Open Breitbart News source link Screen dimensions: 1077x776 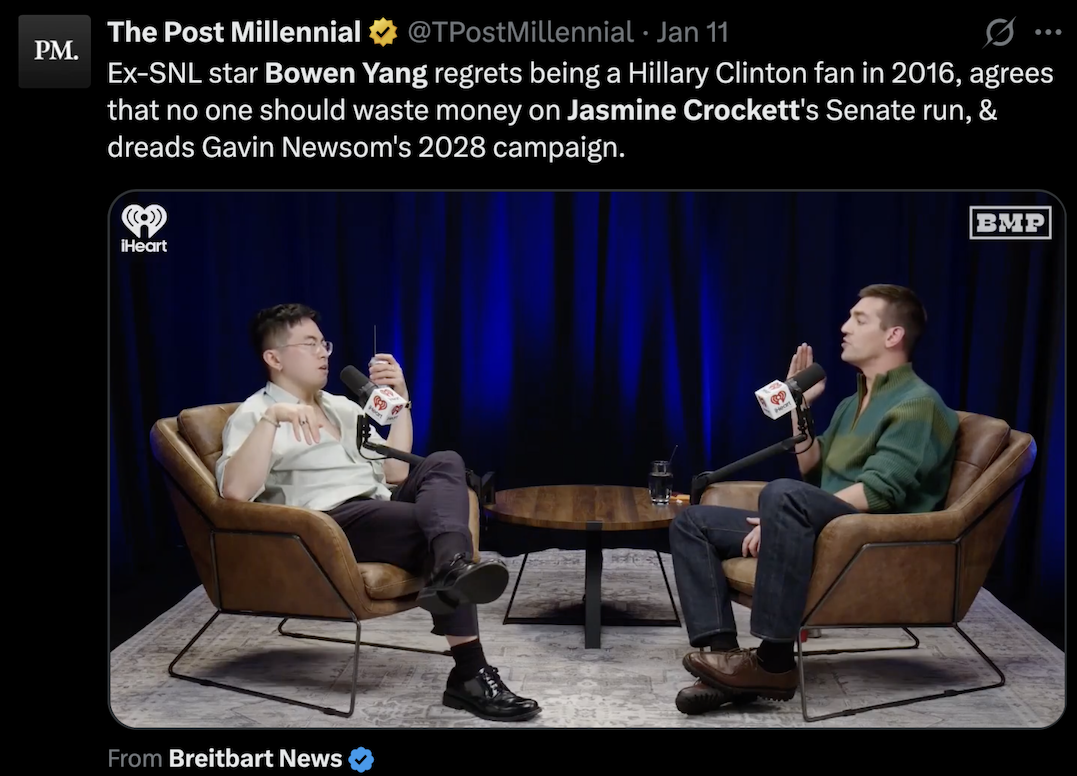point(255,758)
